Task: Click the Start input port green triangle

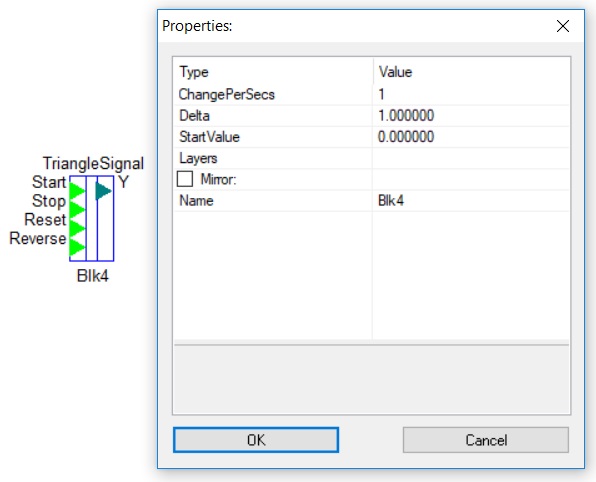Action: (x=77, y=191)
